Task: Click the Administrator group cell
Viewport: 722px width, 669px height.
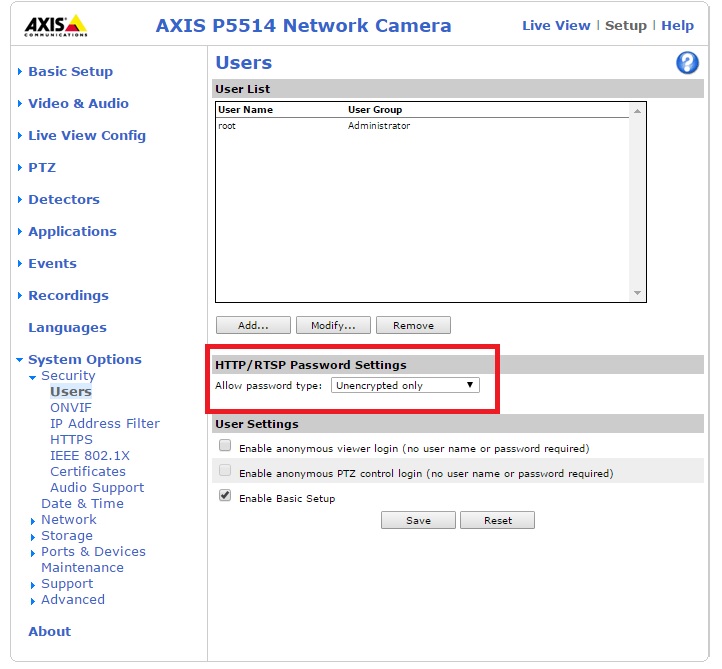Action: pos(379,126)
